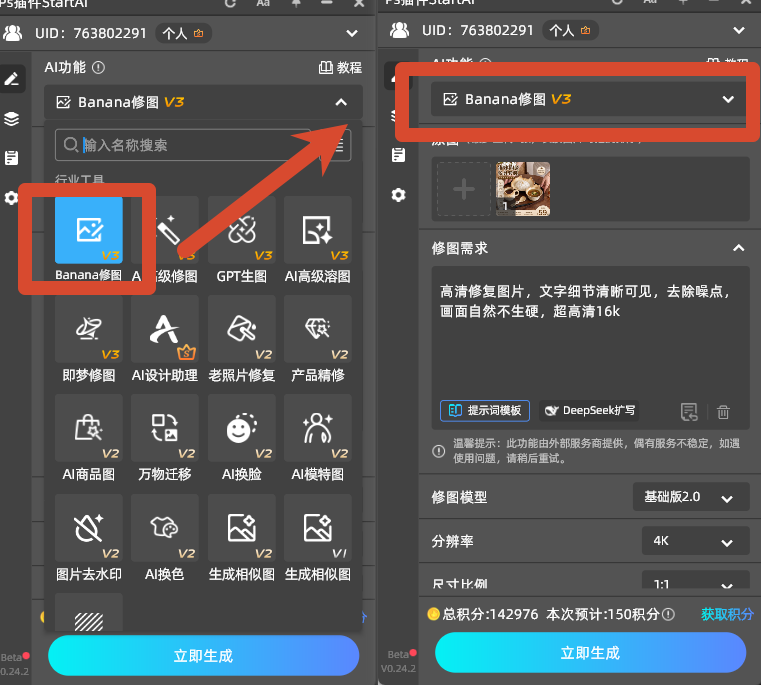
Task: Click the prompt history icon beside trash
Action: (x=689, y=412)
